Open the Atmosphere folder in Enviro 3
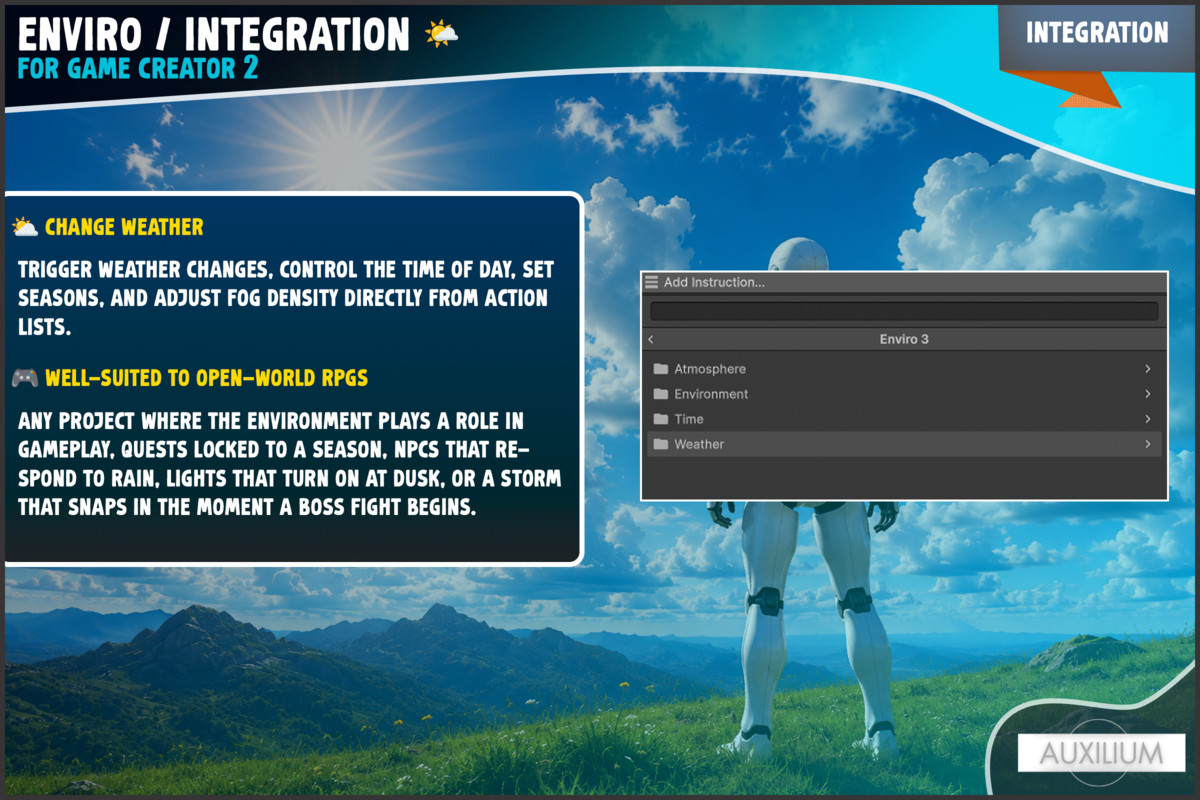The height and width of the screenshot is (800, 1200). point(904,369)
